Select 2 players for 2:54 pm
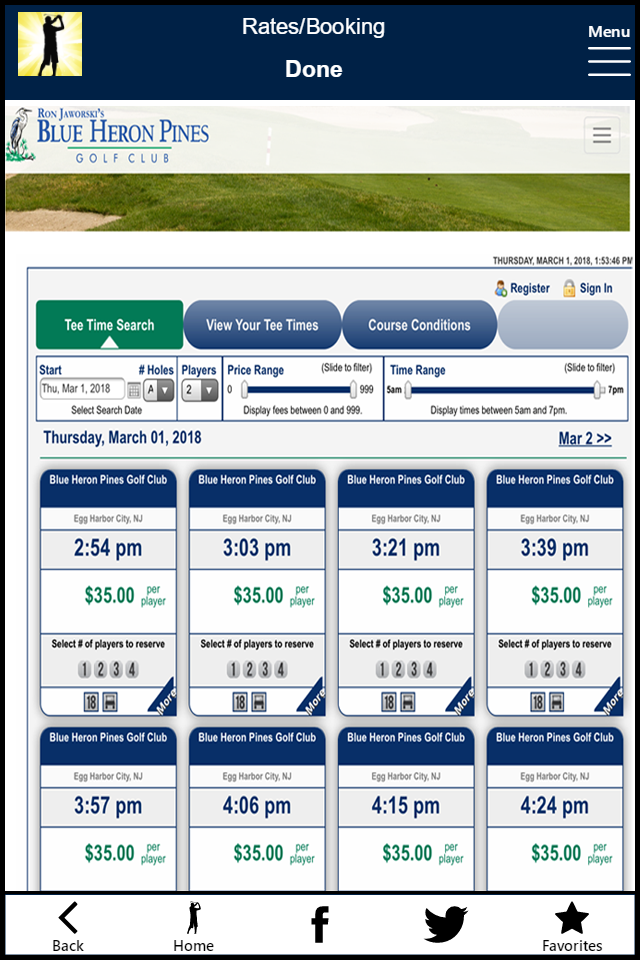 click(x=100, y=669)
